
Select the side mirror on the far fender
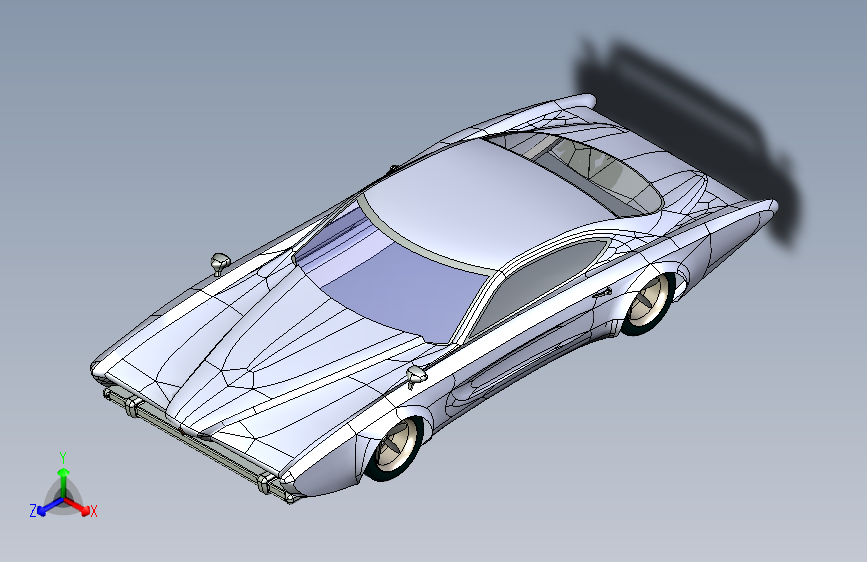click(x=220, y=263)
